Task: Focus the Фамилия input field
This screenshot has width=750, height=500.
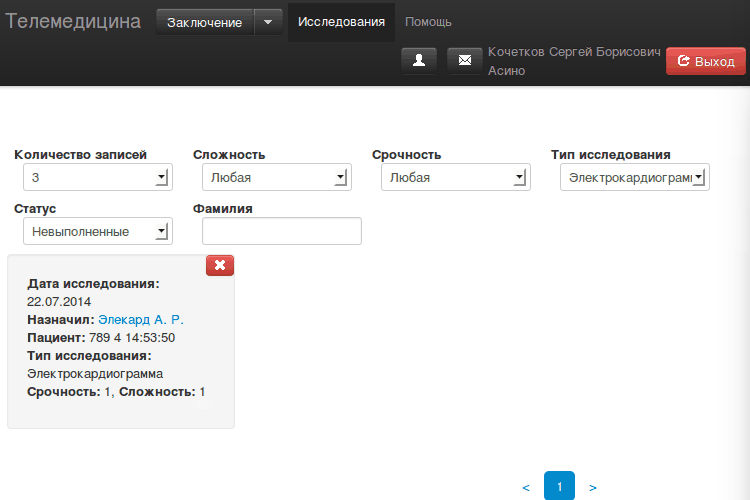Action: coord(282,232)
